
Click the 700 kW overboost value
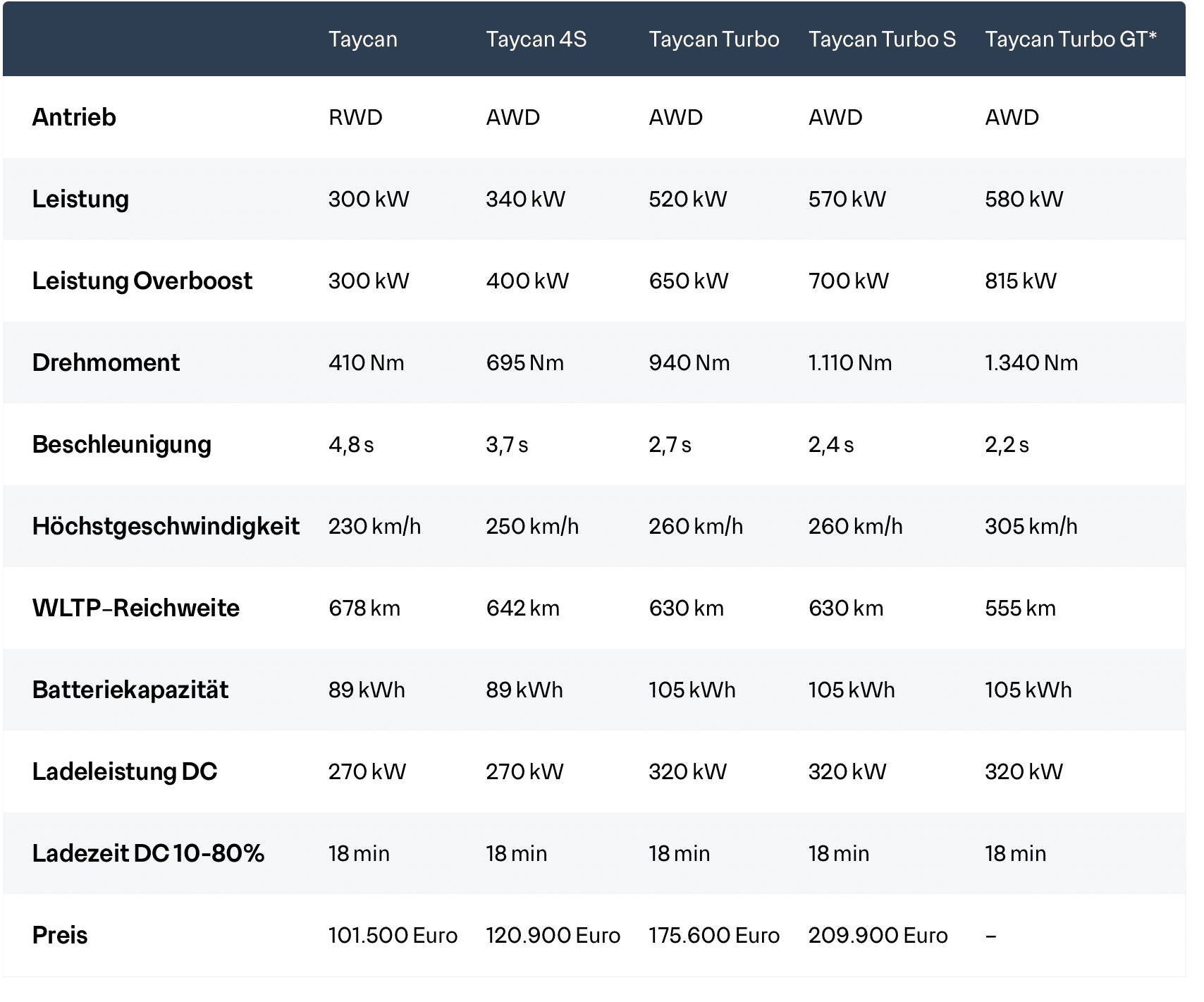coord(848,281)
